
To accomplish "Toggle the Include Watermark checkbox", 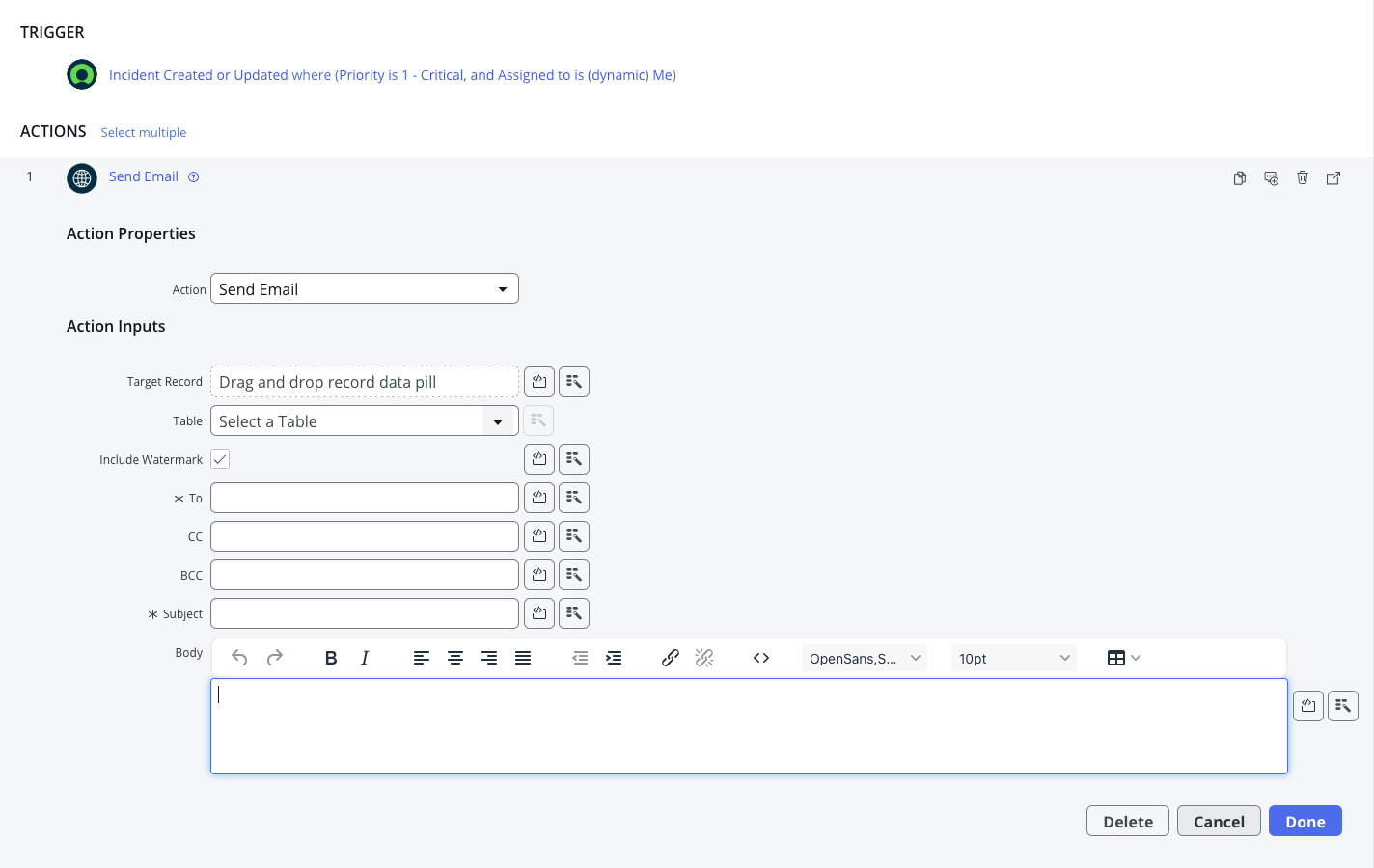I will click(x=220, y=459).
